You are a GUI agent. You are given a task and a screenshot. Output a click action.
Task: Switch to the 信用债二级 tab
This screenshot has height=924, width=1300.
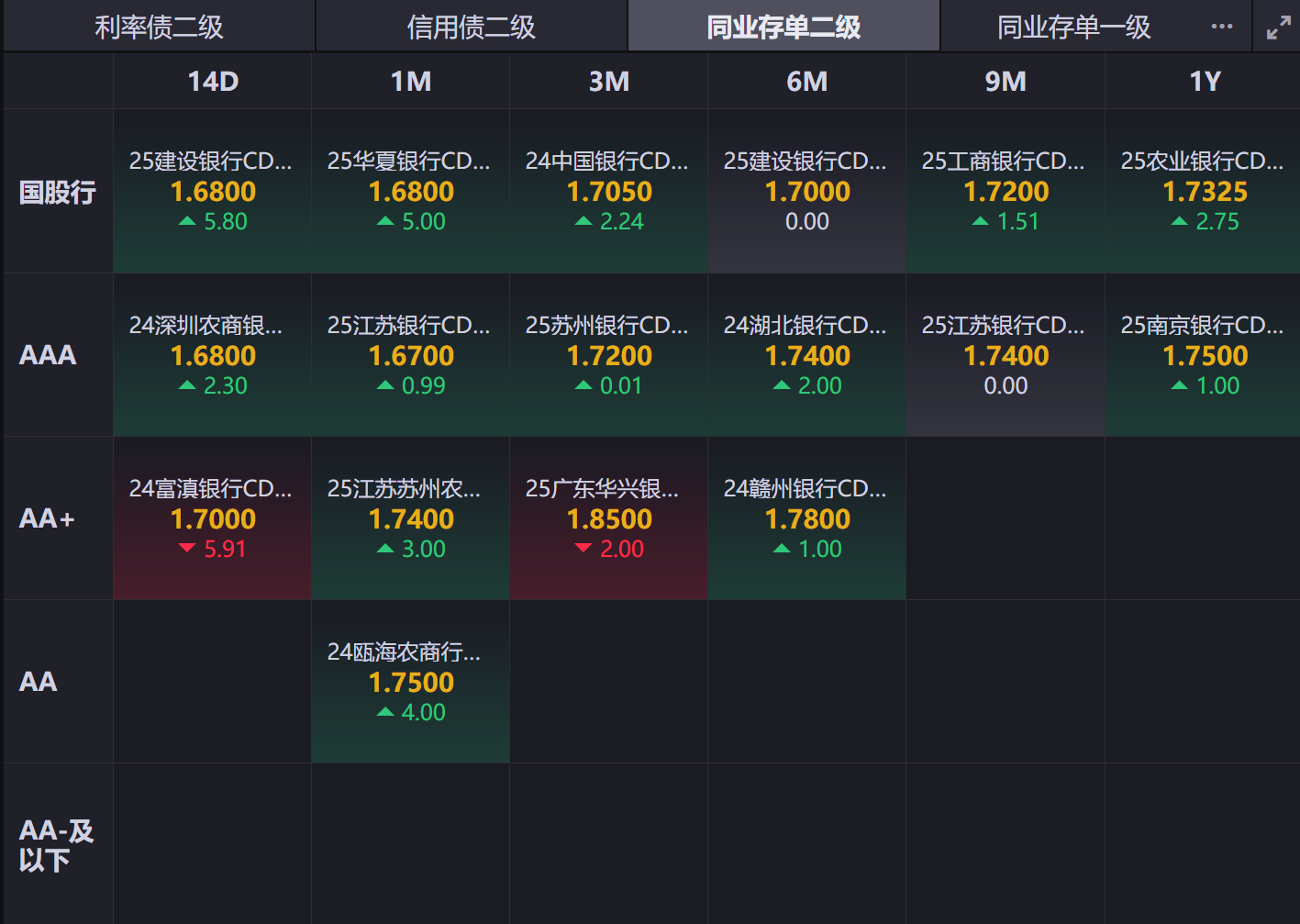pyautogui.click(x=472, y=27)
